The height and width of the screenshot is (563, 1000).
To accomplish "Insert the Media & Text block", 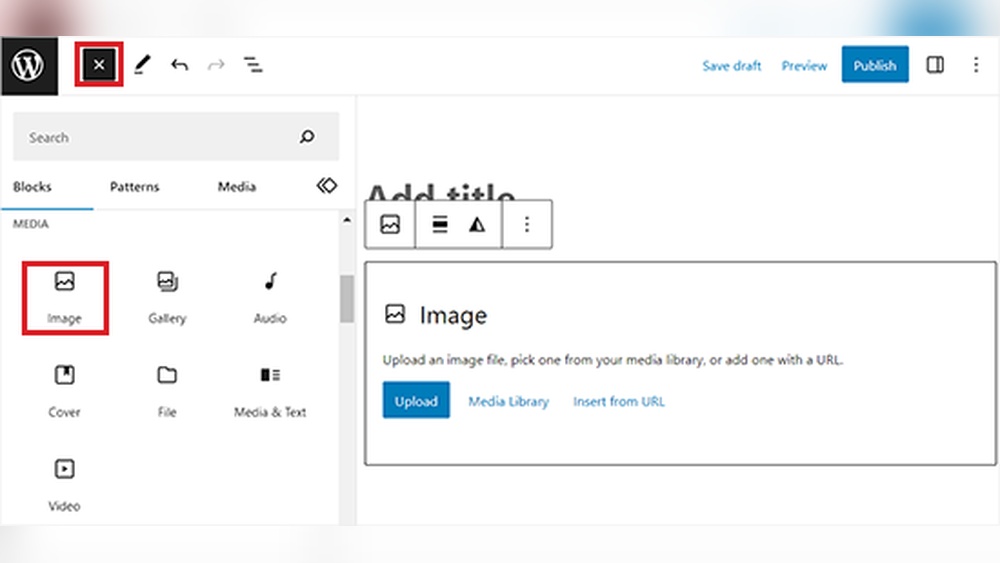I will click(x=270, y=391).
